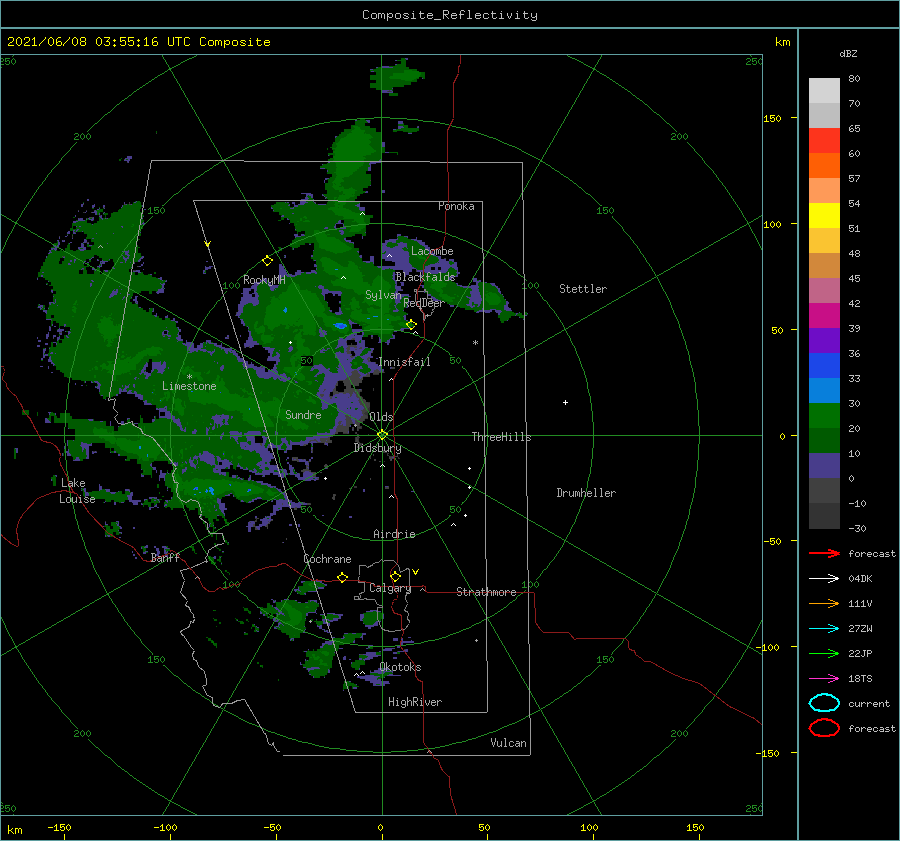Click the dBZ legend heading

(x=848, y=53)
